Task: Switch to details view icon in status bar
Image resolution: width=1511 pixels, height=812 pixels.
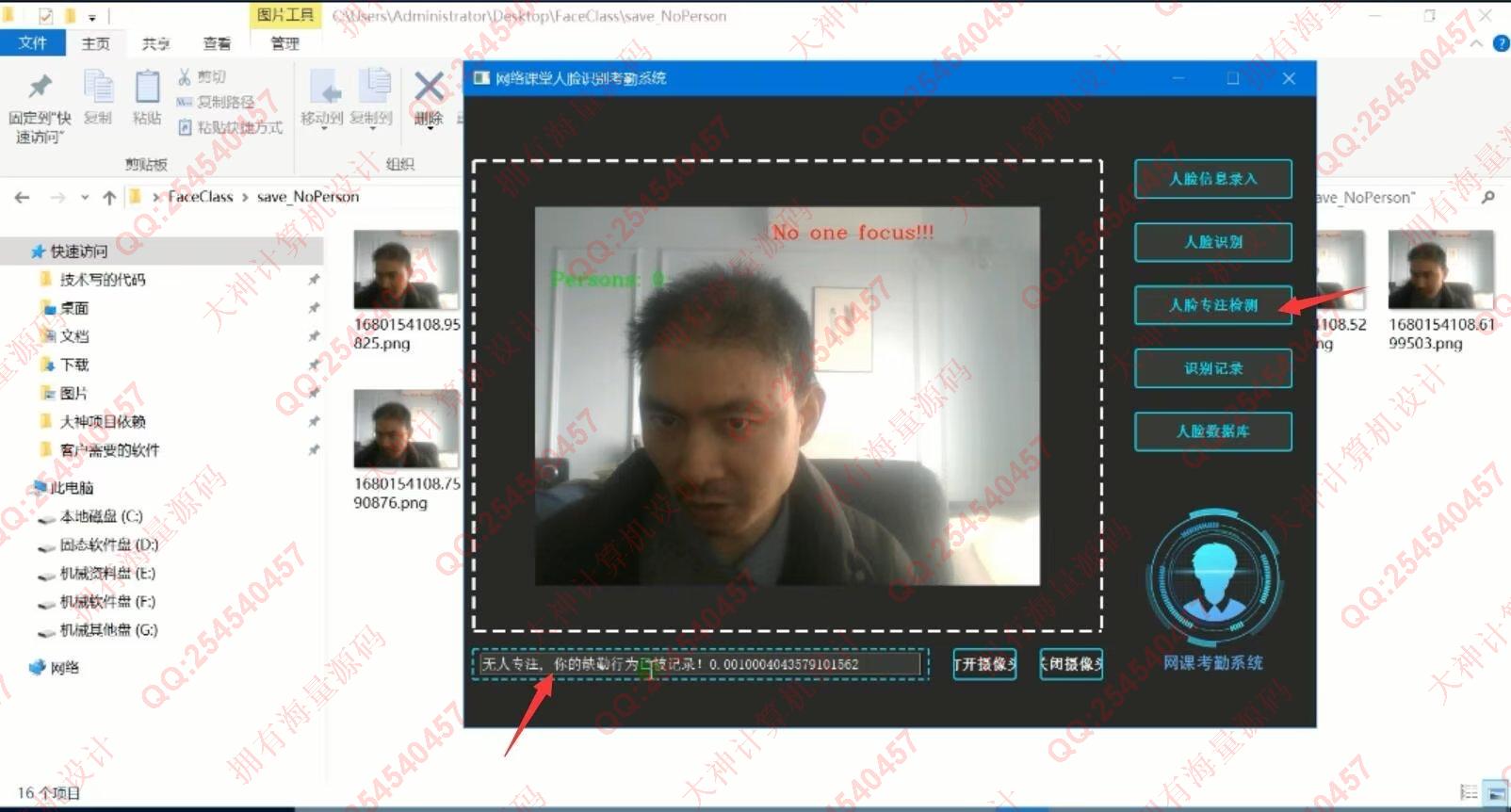Action: (1469, 793)
